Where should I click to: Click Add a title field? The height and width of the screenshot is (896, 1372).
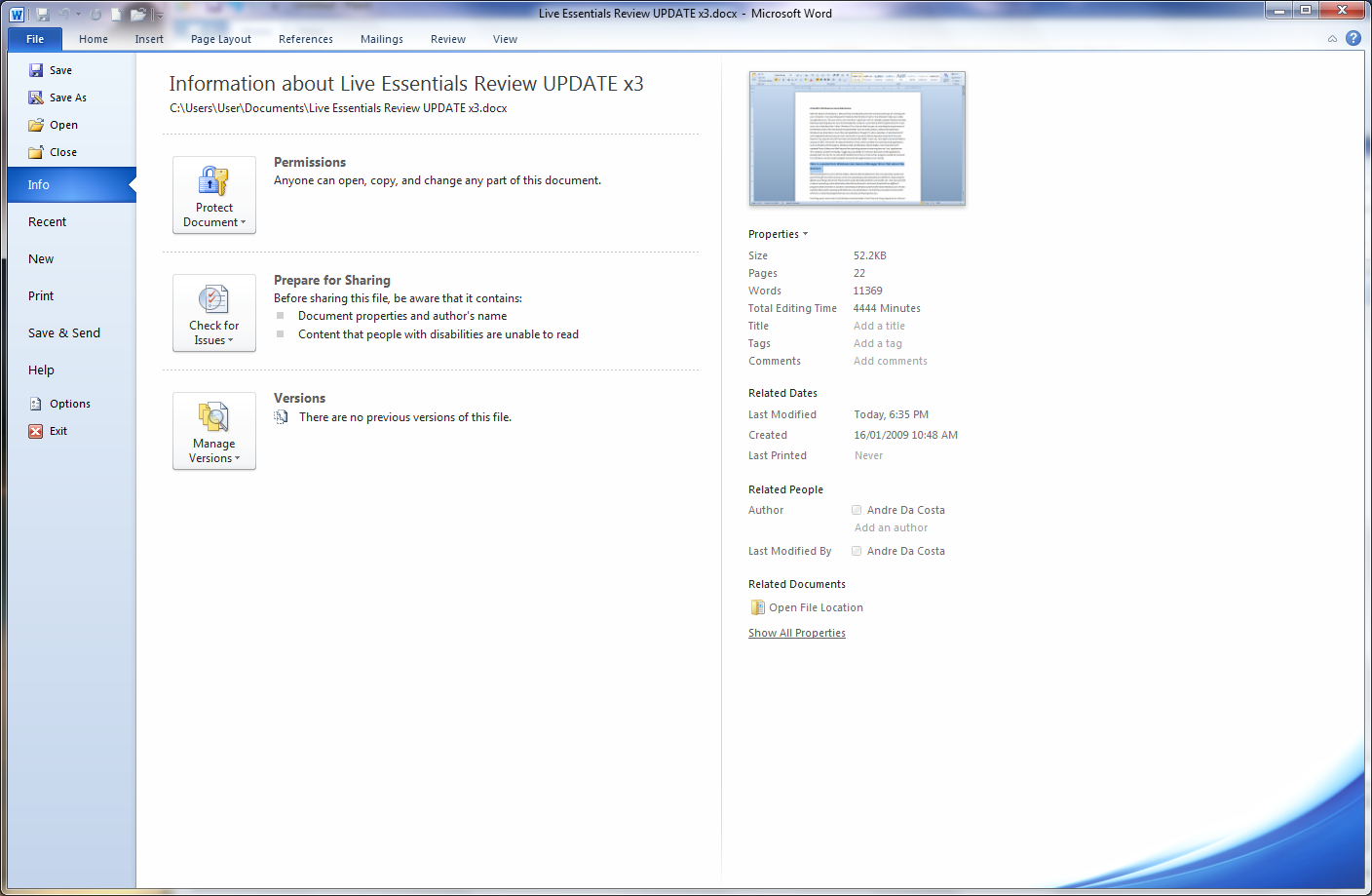[x=879, y=326]
